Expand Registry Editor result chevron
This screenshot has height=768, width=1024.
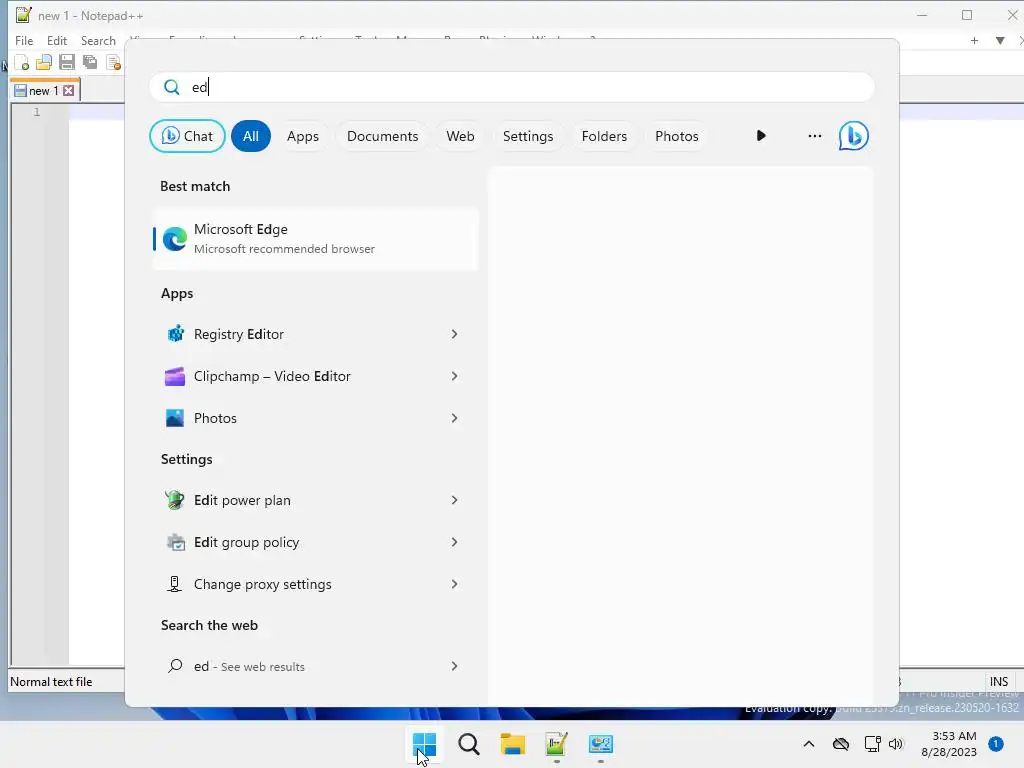[x=455, y=334]
